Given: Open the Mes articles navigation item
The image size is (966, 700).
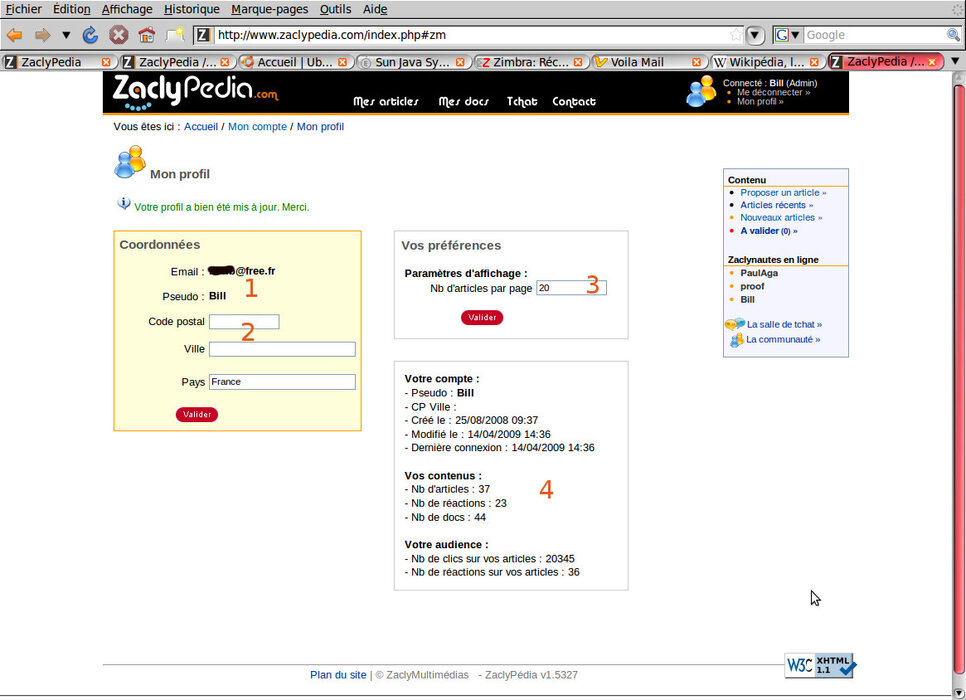Looking at the screenshot, I should [x=386, y=102].
